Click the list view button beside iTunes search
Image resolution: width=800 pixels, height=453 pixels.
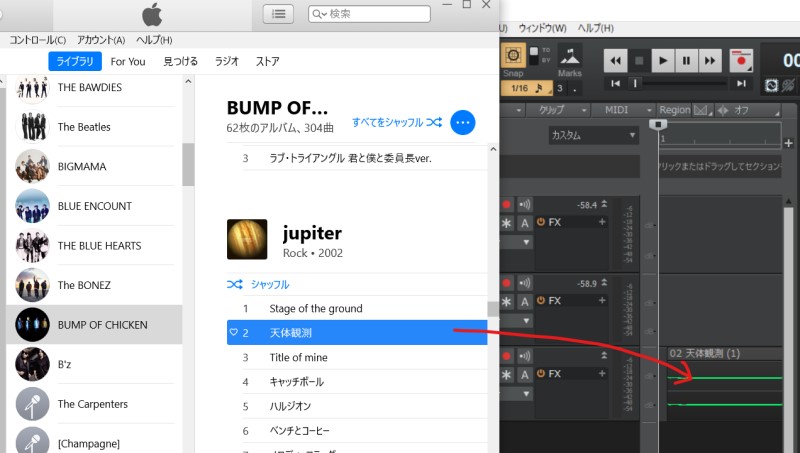click(x=279, y=14)
